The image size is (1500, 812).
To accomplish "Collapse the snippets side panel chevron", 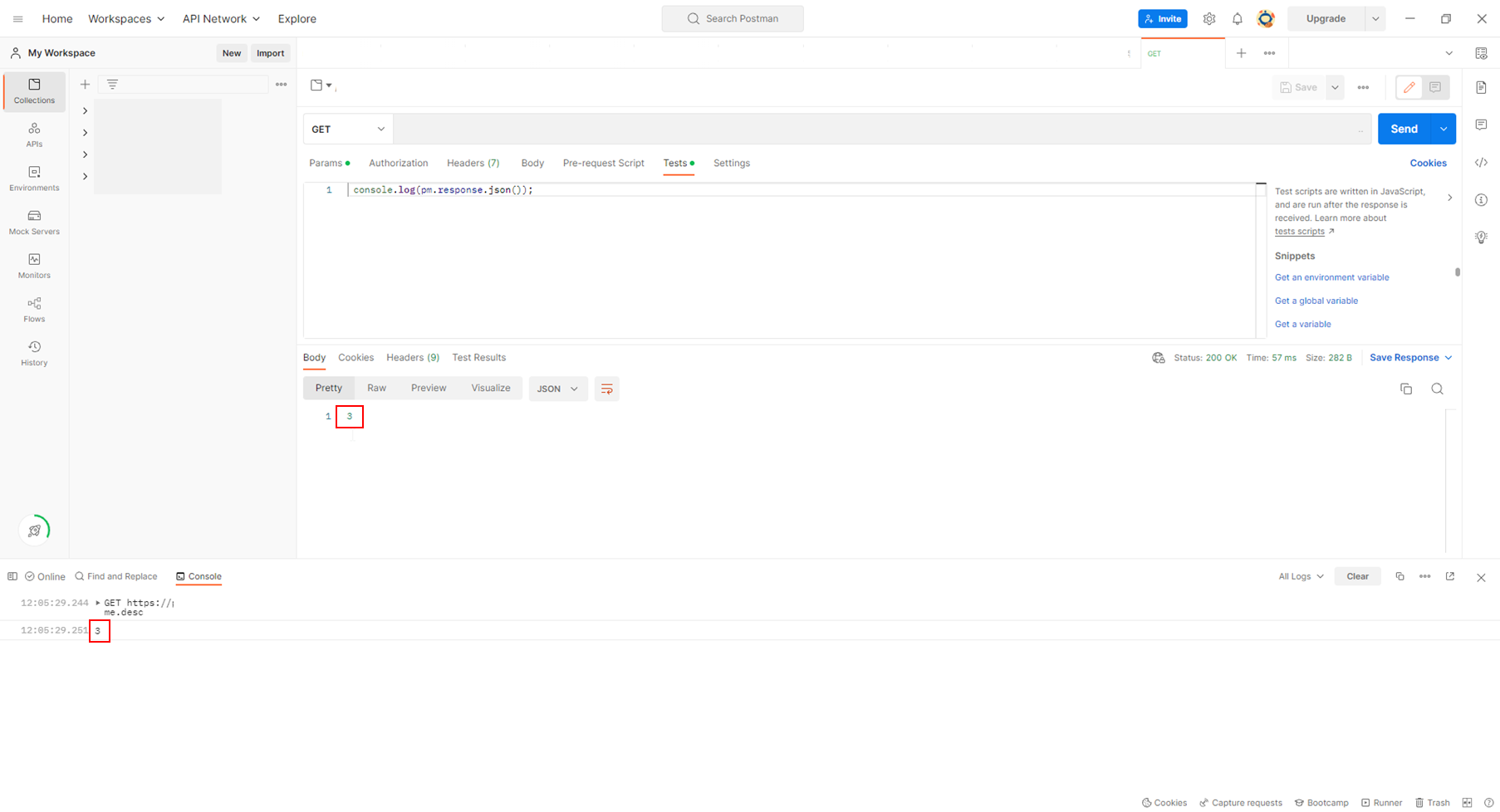I will tap(1449, 198).
